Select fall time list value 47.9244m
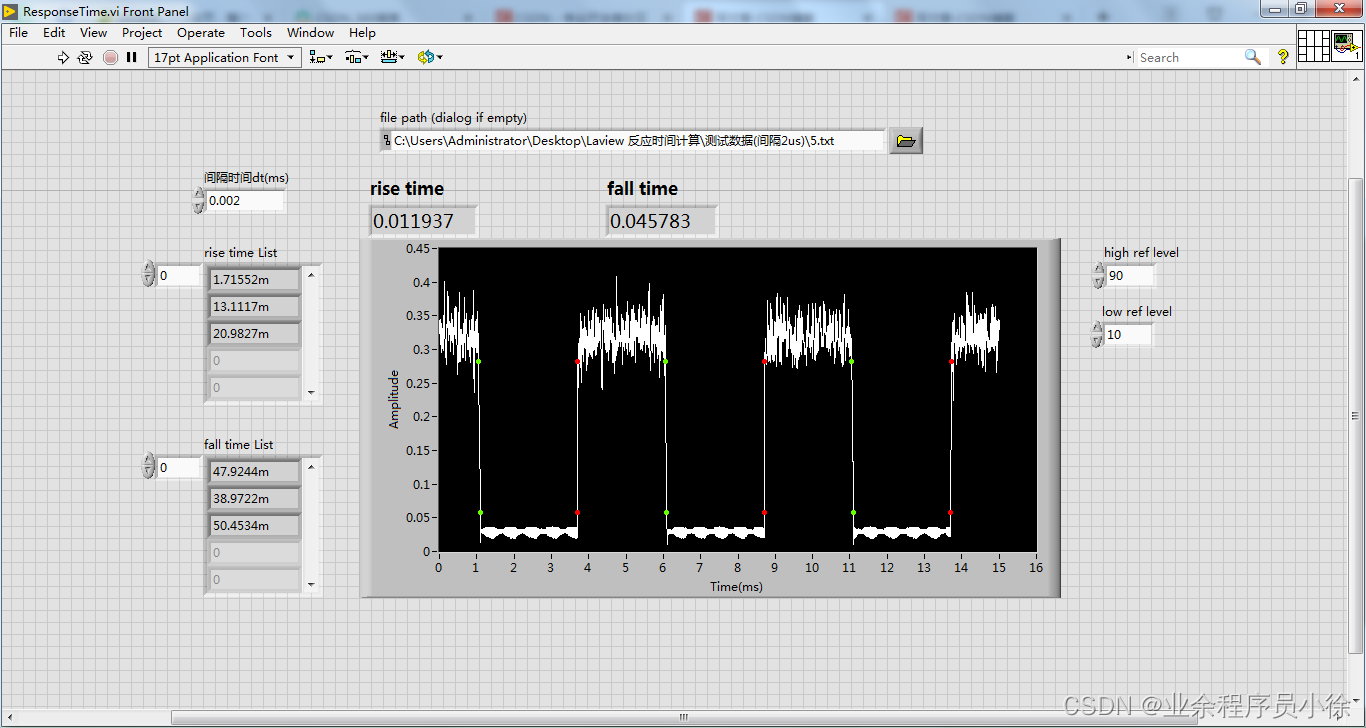The image size is (1366, 728). 254,472
